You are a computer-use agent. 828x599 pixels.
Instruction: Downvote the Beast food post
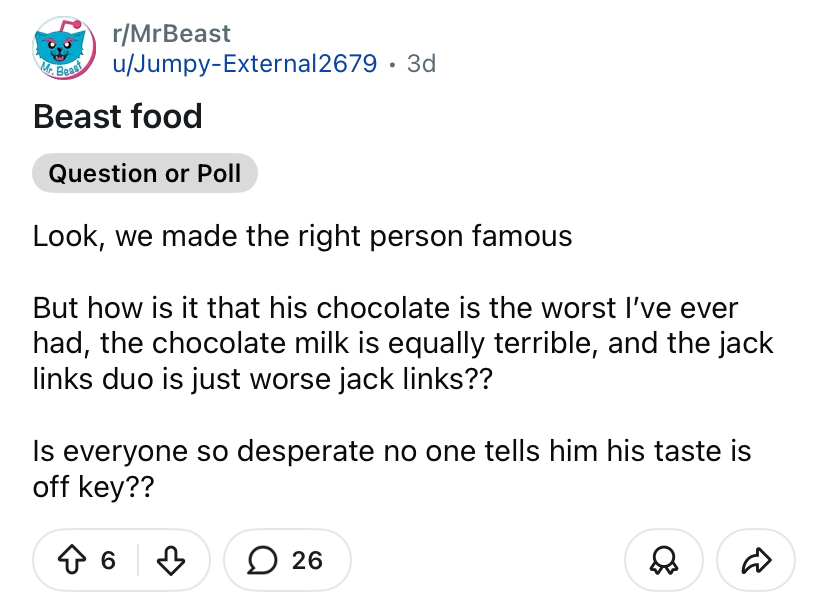click(x=171, y=560)
